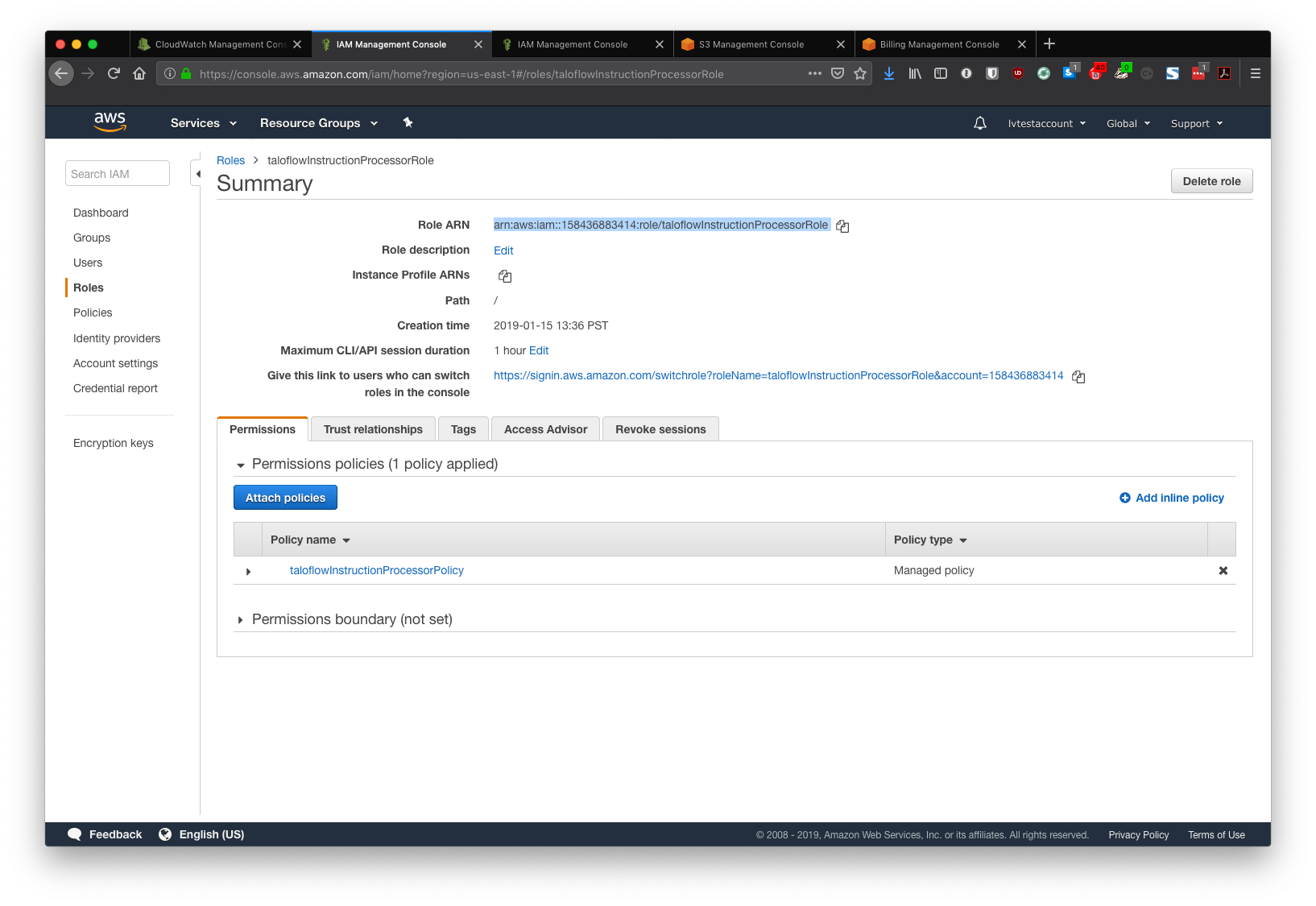Open page actions three-dot menu
This screenshot has width=1316, height=906.
[x=815, y=73]
